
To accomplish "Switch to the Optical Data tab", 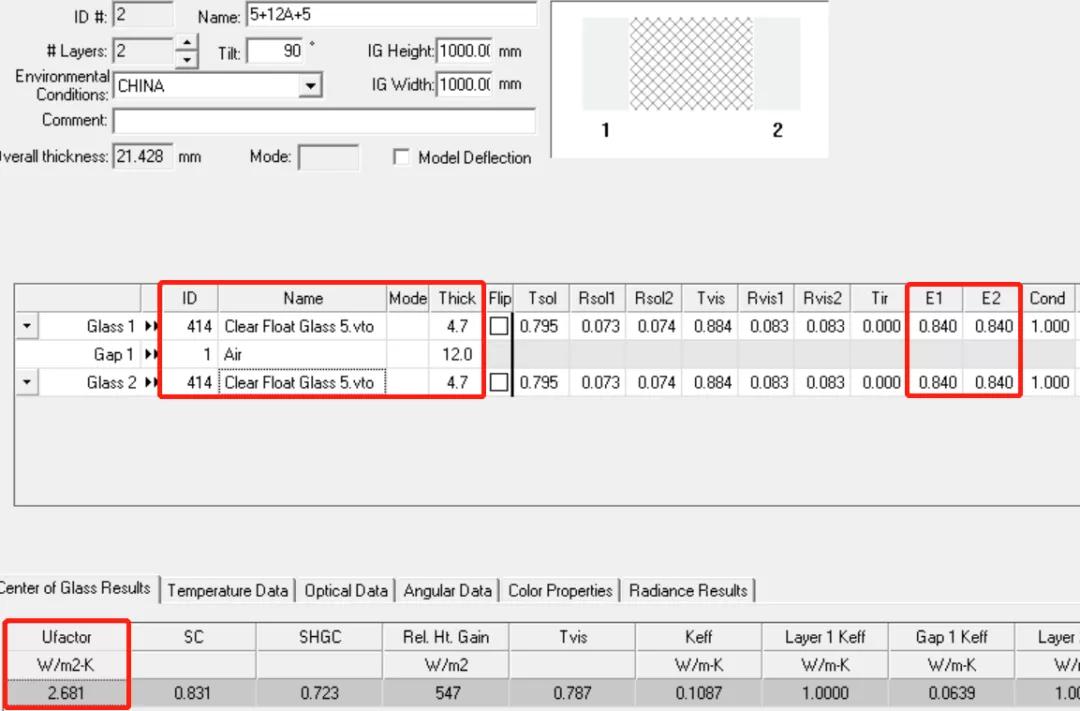I will 346,590.
